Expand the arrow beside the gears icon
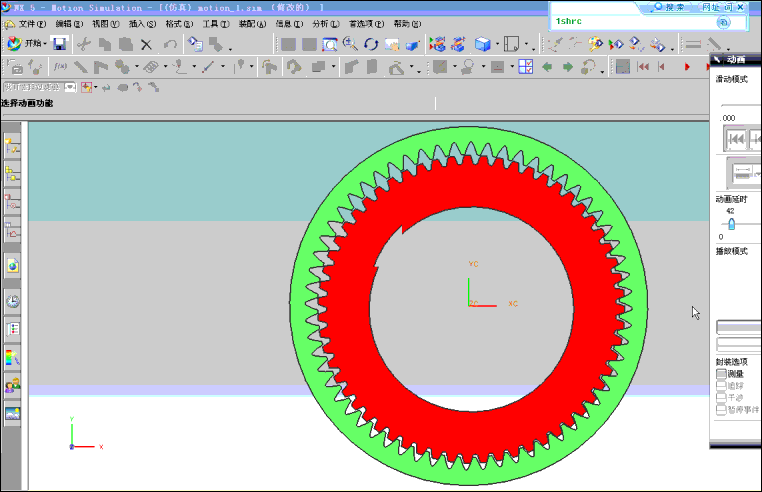The image size is (762, 492). point(137,67)
